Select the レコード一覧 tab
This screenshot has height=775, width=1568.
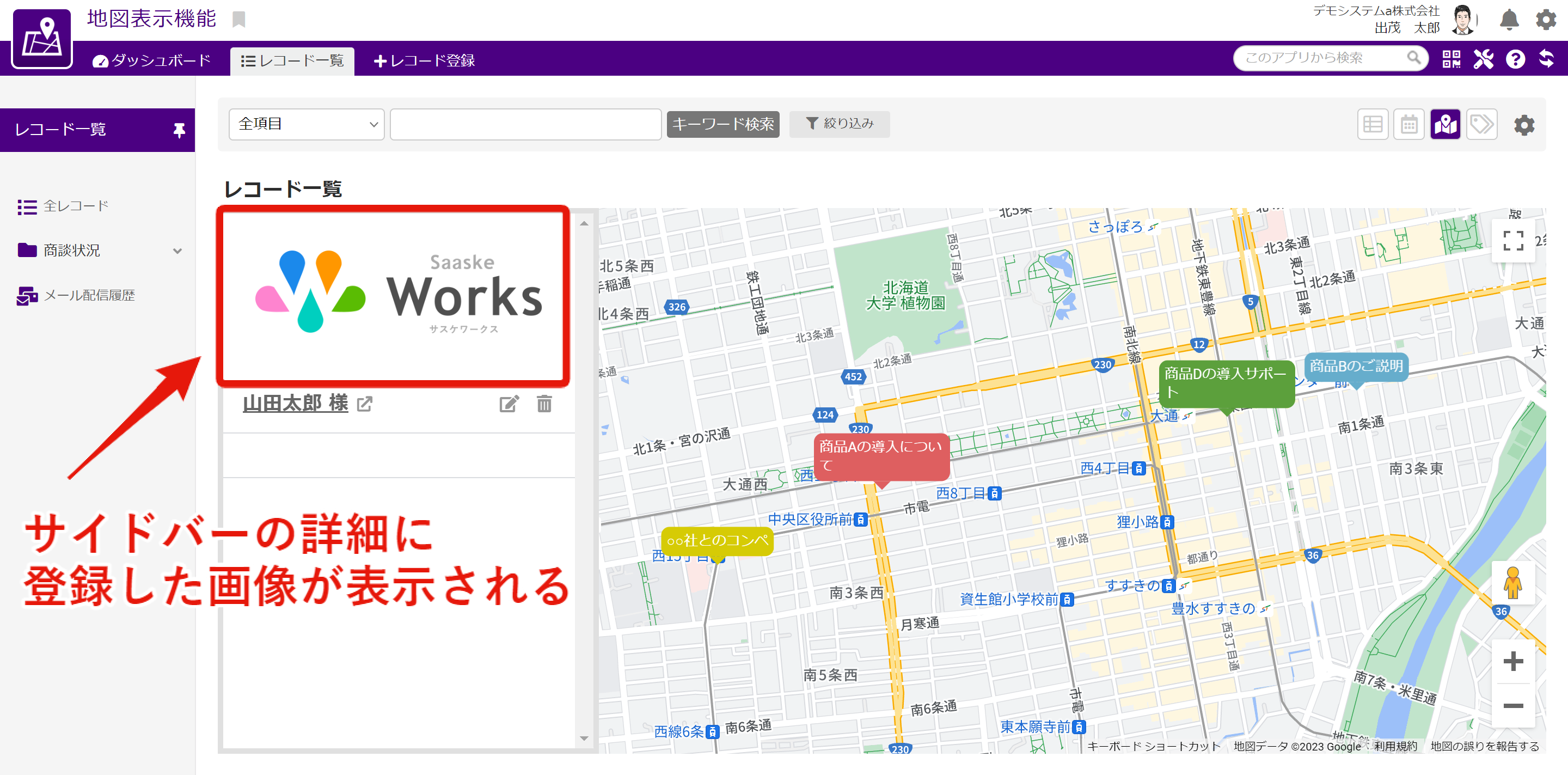(x=292, y=61)
